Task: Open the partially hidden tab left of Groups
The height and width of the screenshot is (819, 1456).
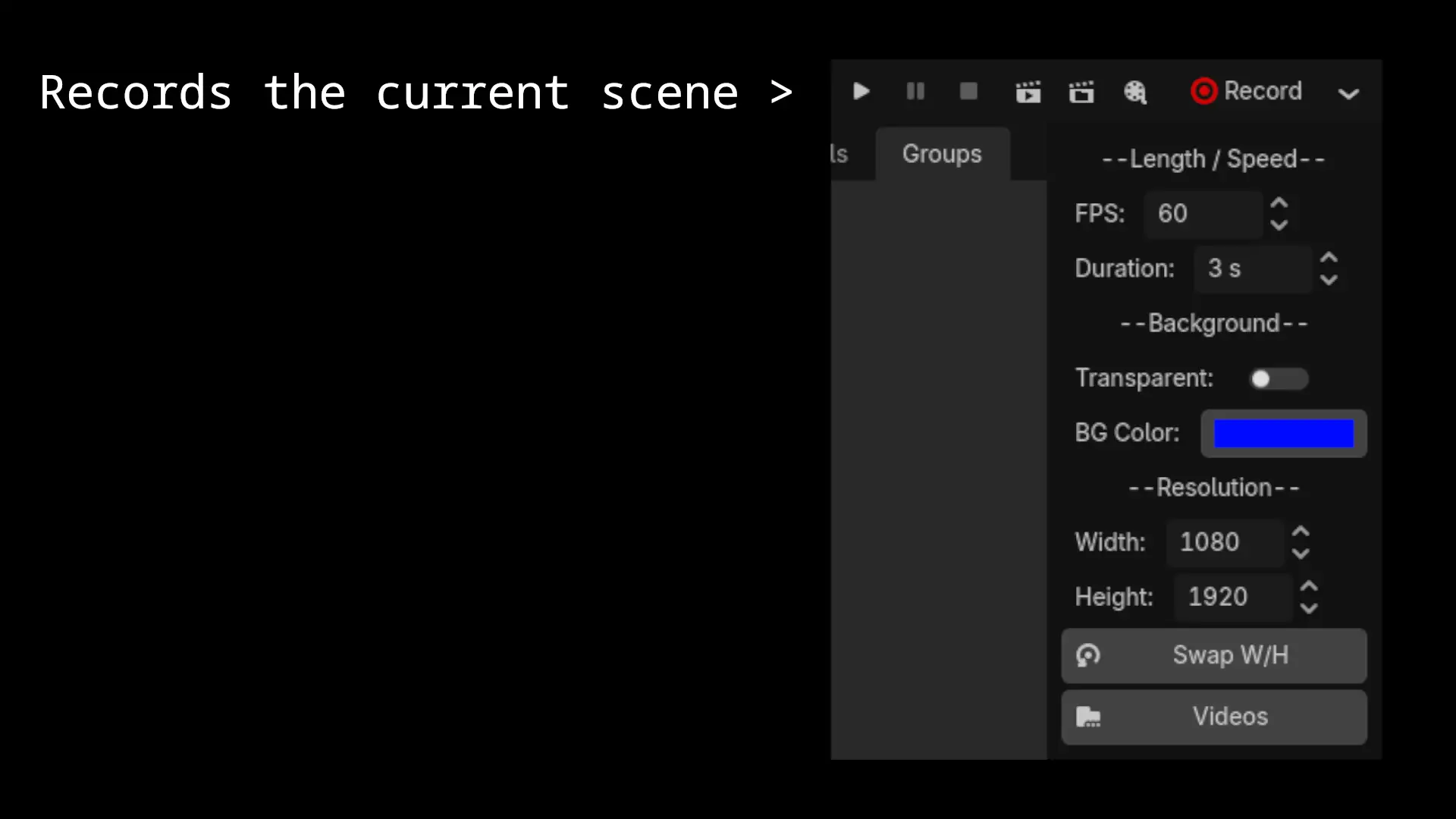Action: (839, 154)
